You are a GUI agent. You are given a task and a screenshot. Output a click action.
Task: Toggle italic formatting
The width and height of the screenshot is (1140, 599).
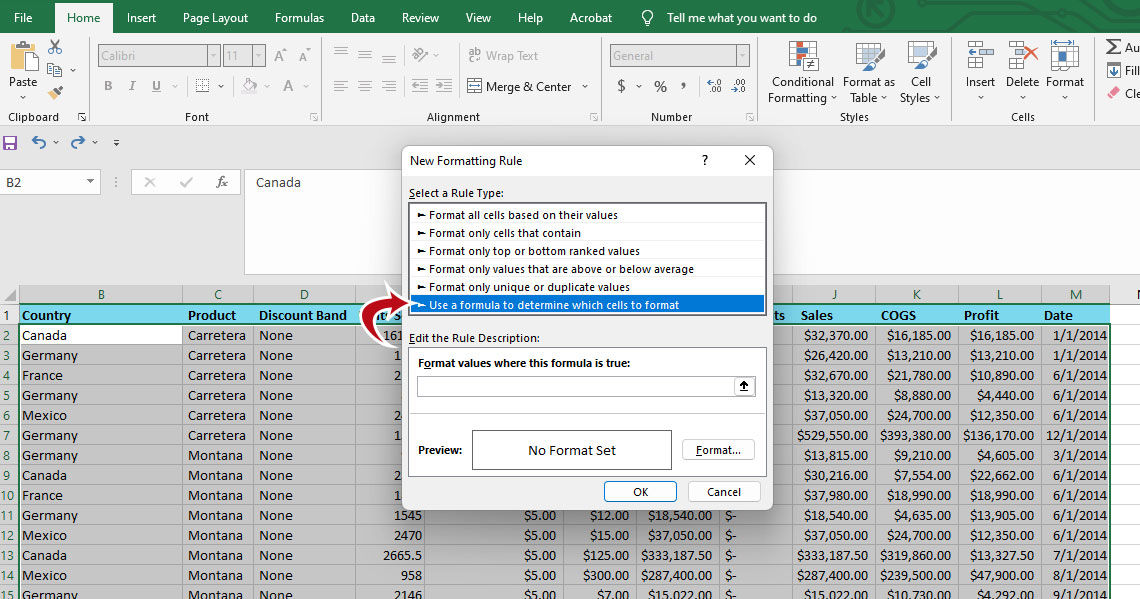click(x=131, y=86)
